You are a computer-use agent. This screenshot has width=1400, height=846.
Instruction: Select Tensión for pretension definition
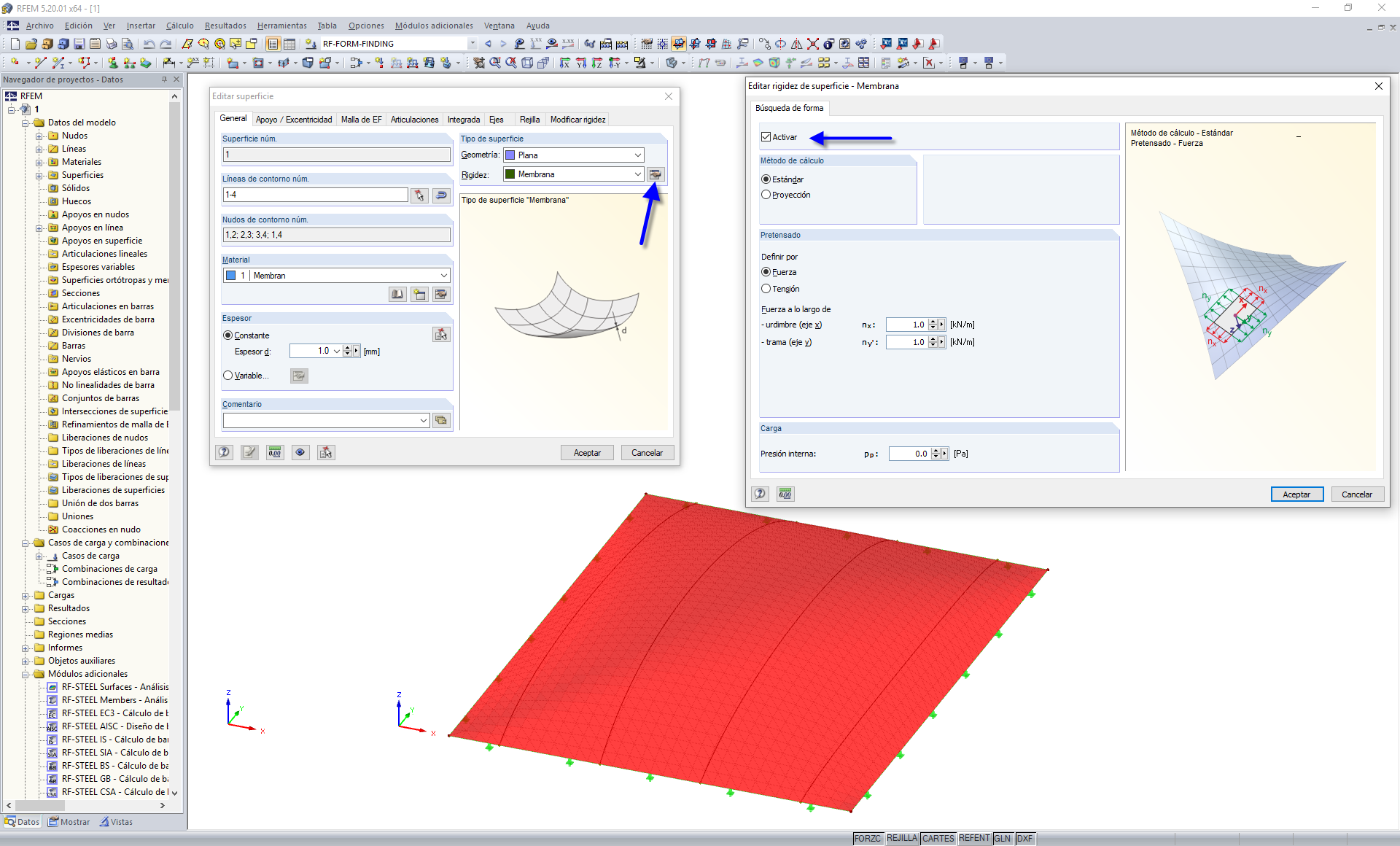tap(766, 289)
